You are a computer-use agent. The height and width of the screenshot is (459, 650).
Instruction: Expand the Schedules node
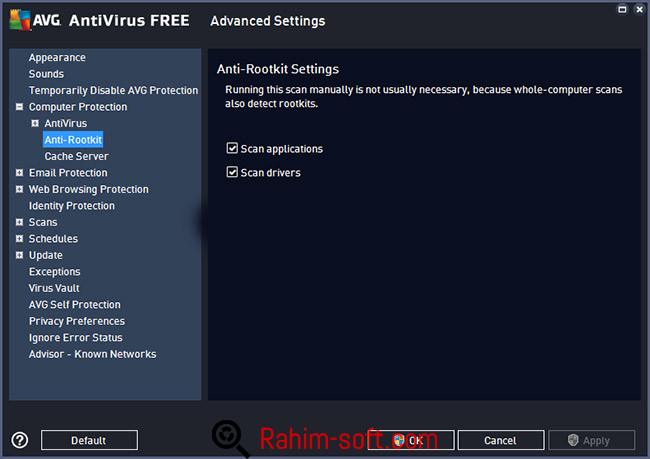19,238
